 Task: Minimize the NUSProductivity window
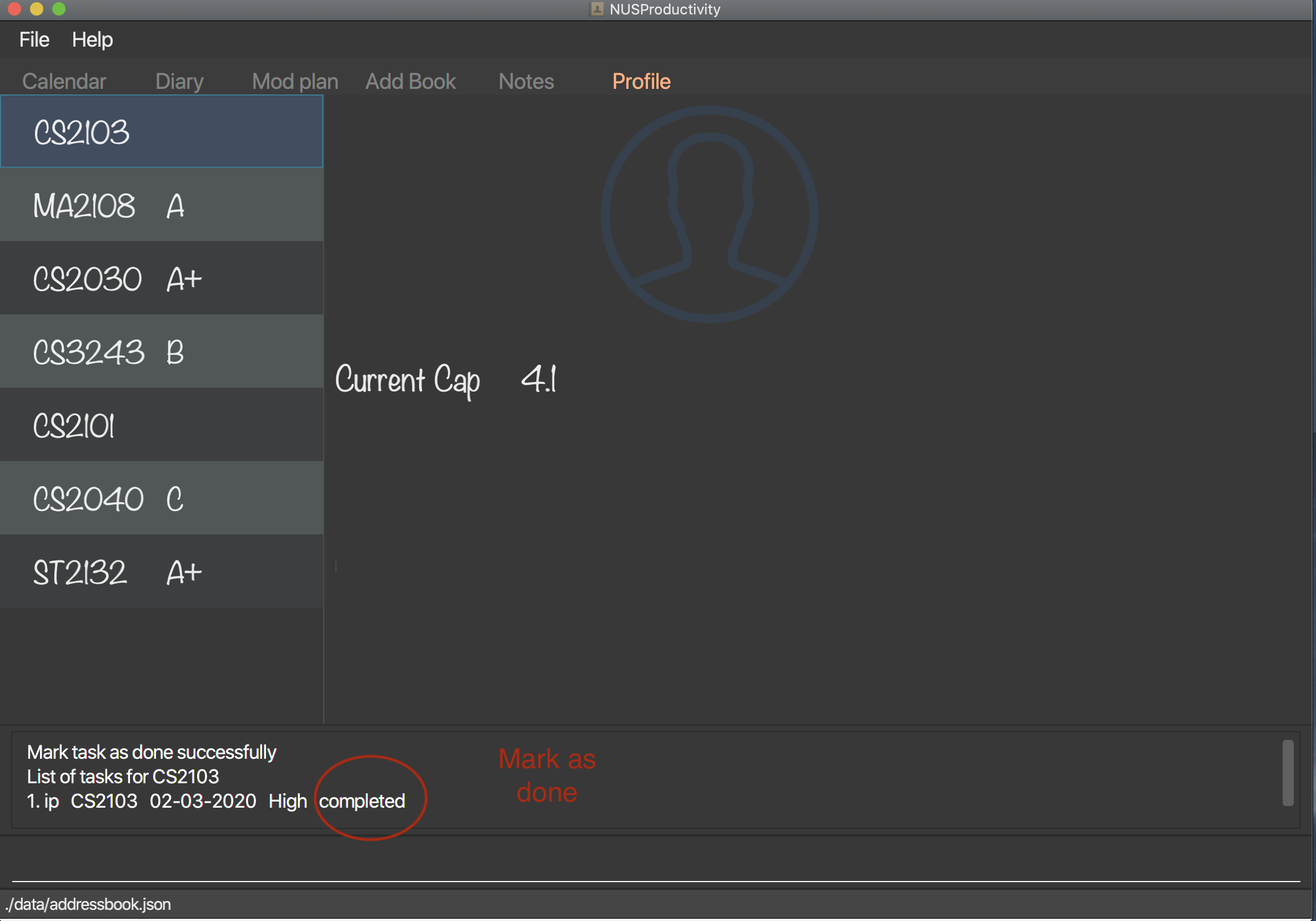pyautogui.click(x=37, y=8)
